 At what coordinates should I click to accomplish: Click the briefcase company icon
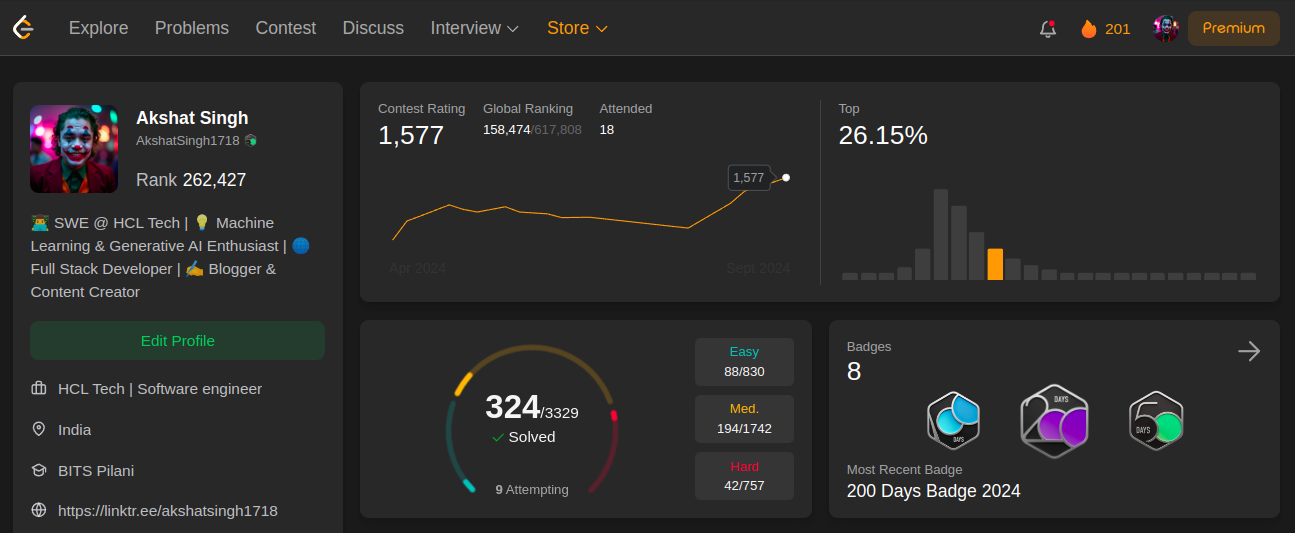pos(39,389)
